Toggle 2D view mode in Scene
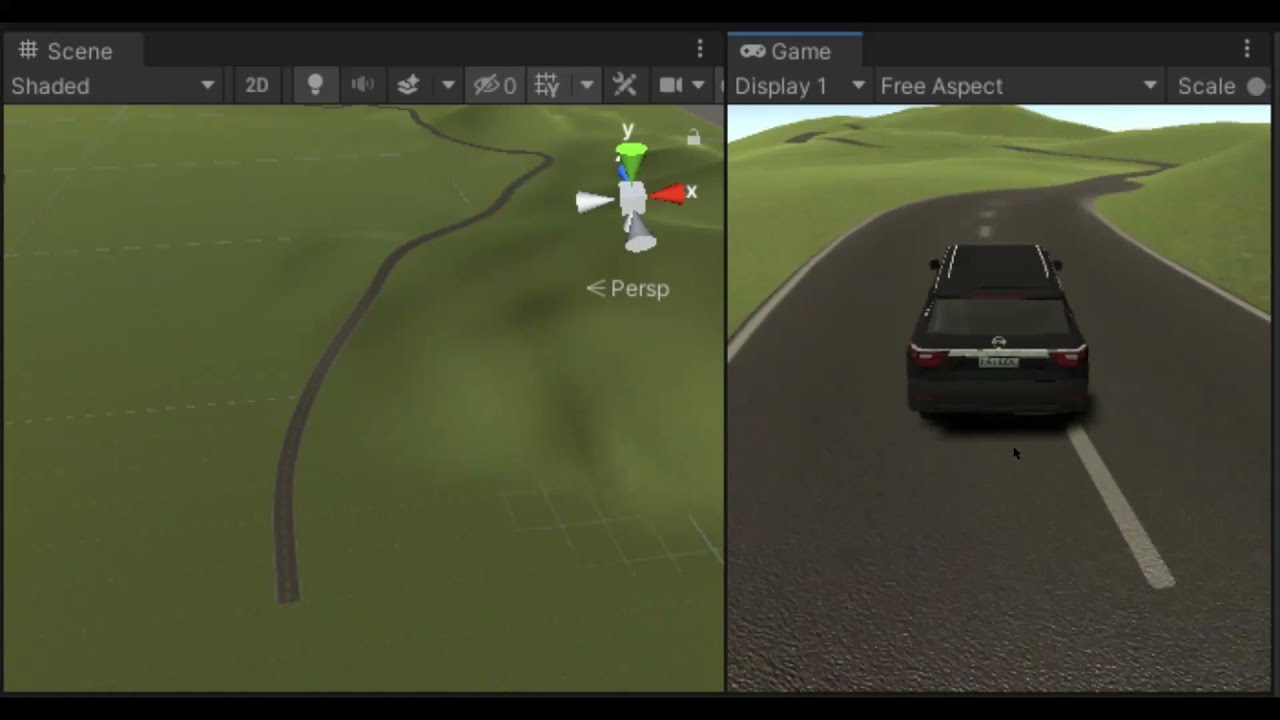The width and height of the screenshot is (1280, 720). pos(257,86)
